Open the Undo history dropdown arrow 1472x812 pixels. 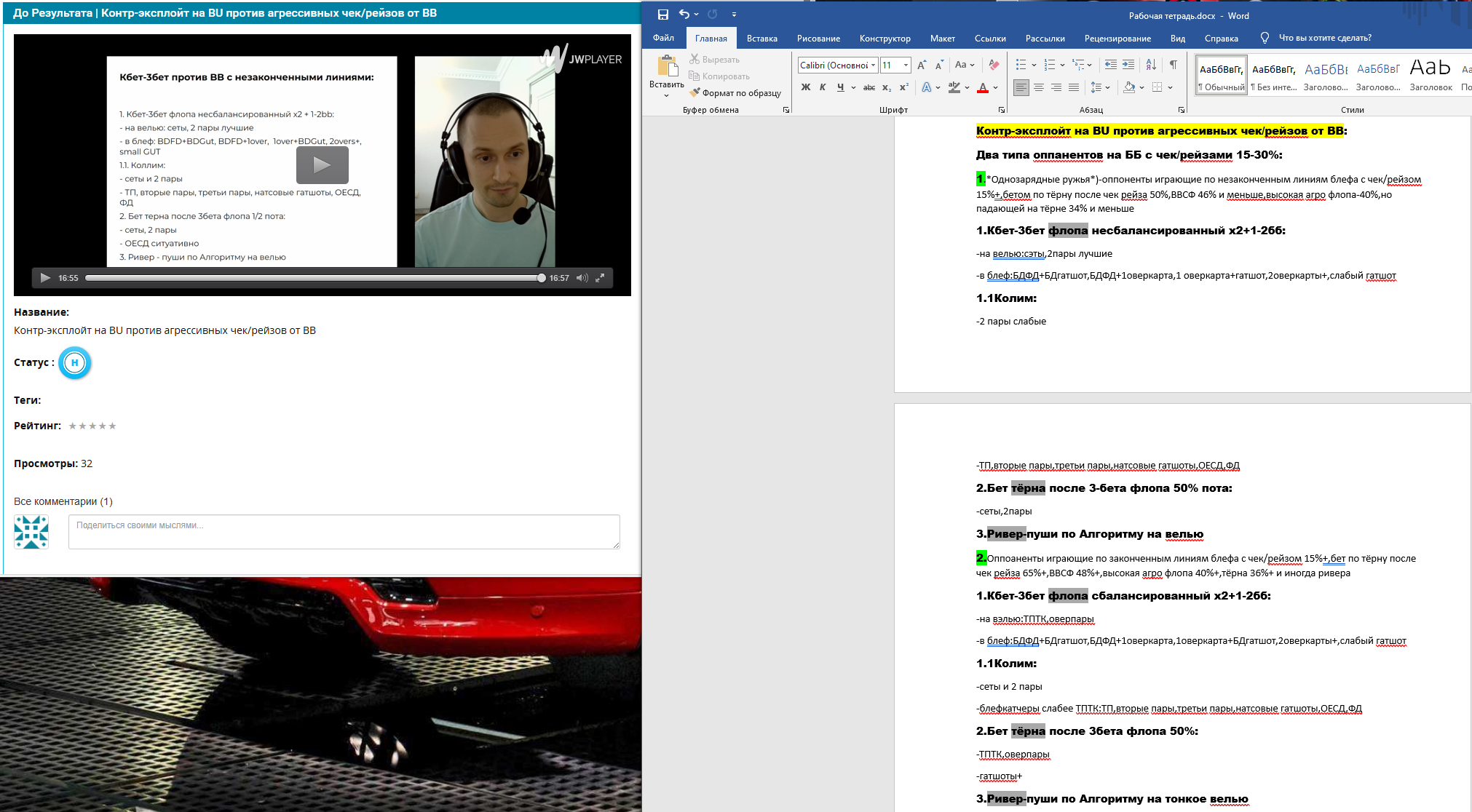[697, 15]
